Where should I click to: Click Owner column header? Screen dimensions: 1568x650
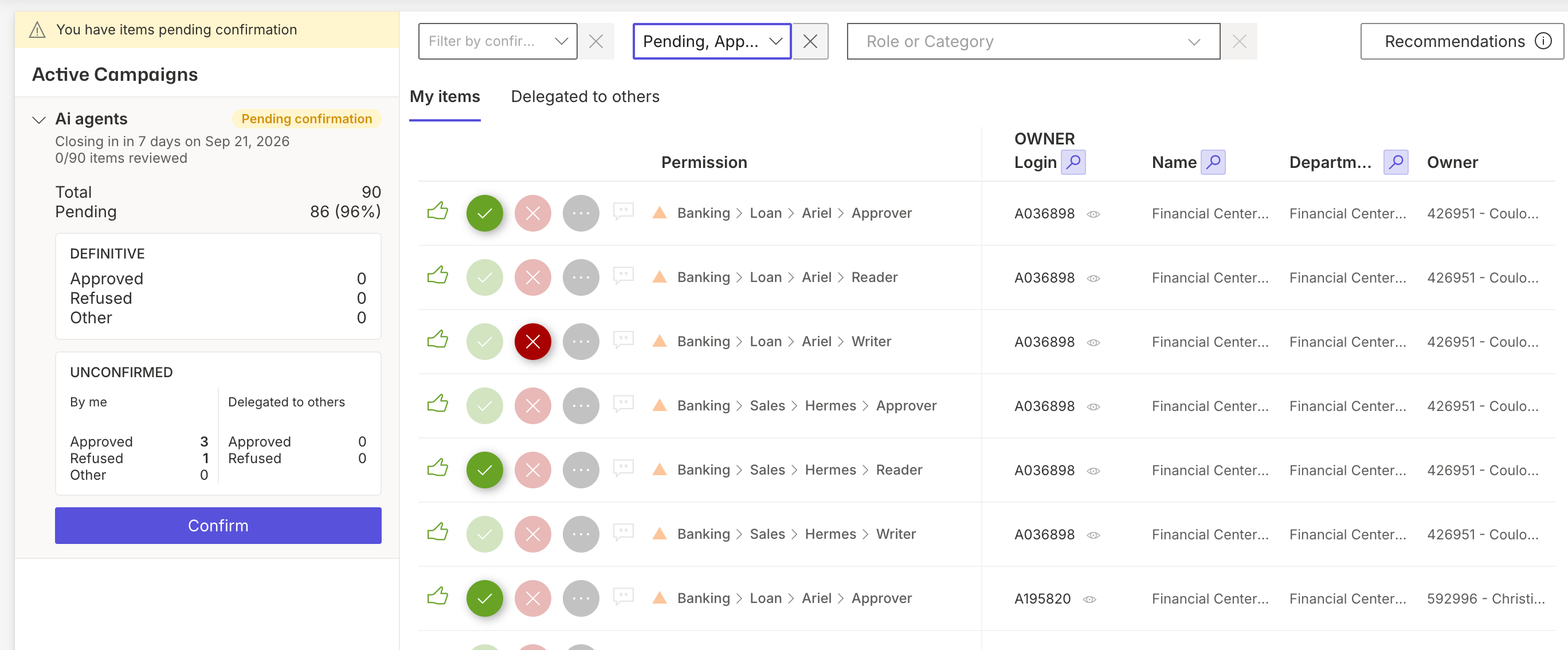1452,163
